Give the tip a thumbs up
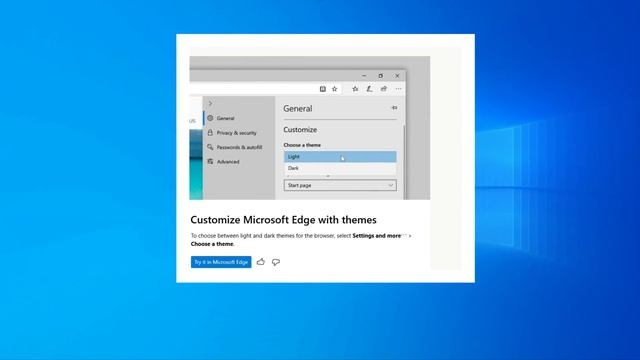Viewport: 640px width, 360px height. pos(261,262)
